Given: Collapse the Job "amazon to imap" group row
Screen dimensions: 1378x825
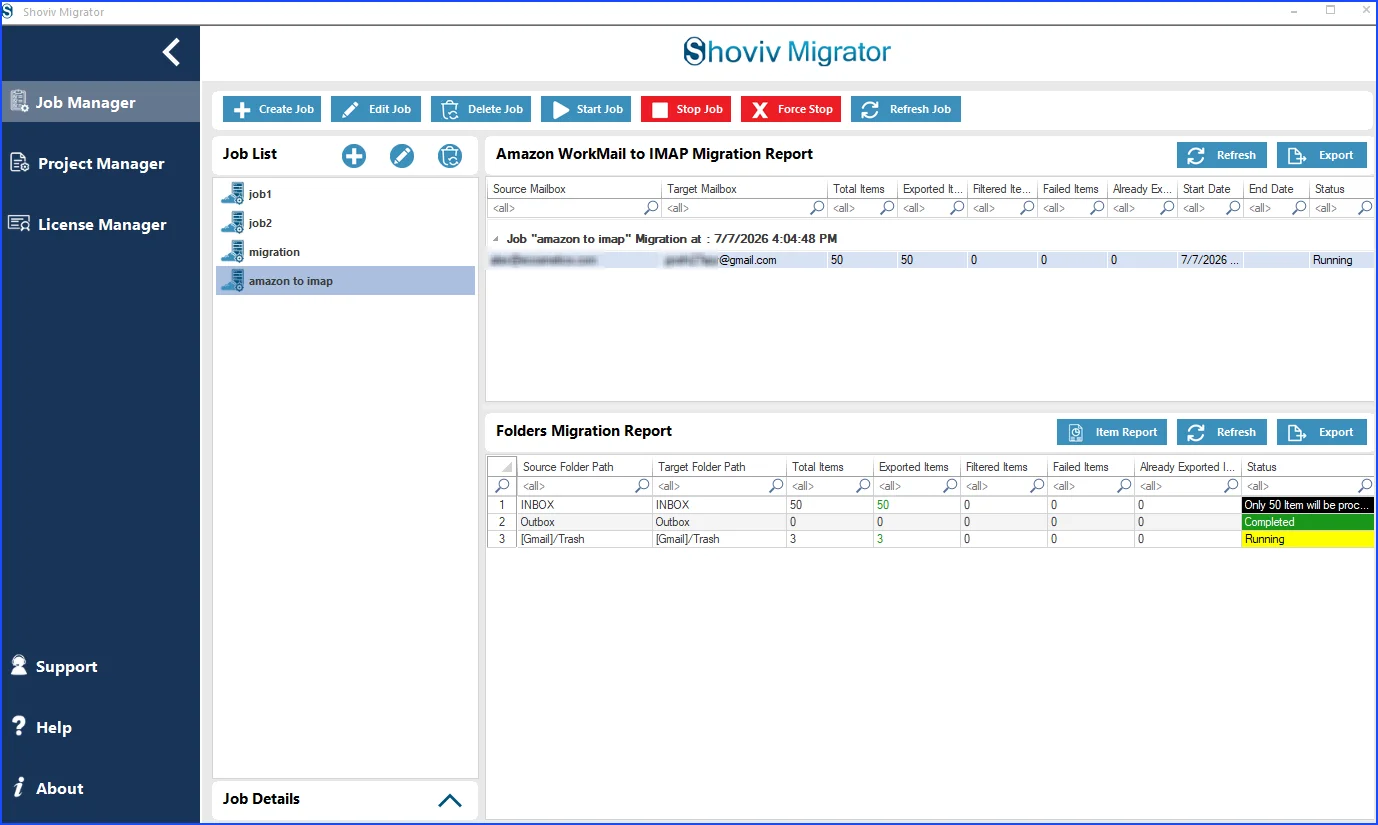Looking at the screenshot, I should [495, 240].
